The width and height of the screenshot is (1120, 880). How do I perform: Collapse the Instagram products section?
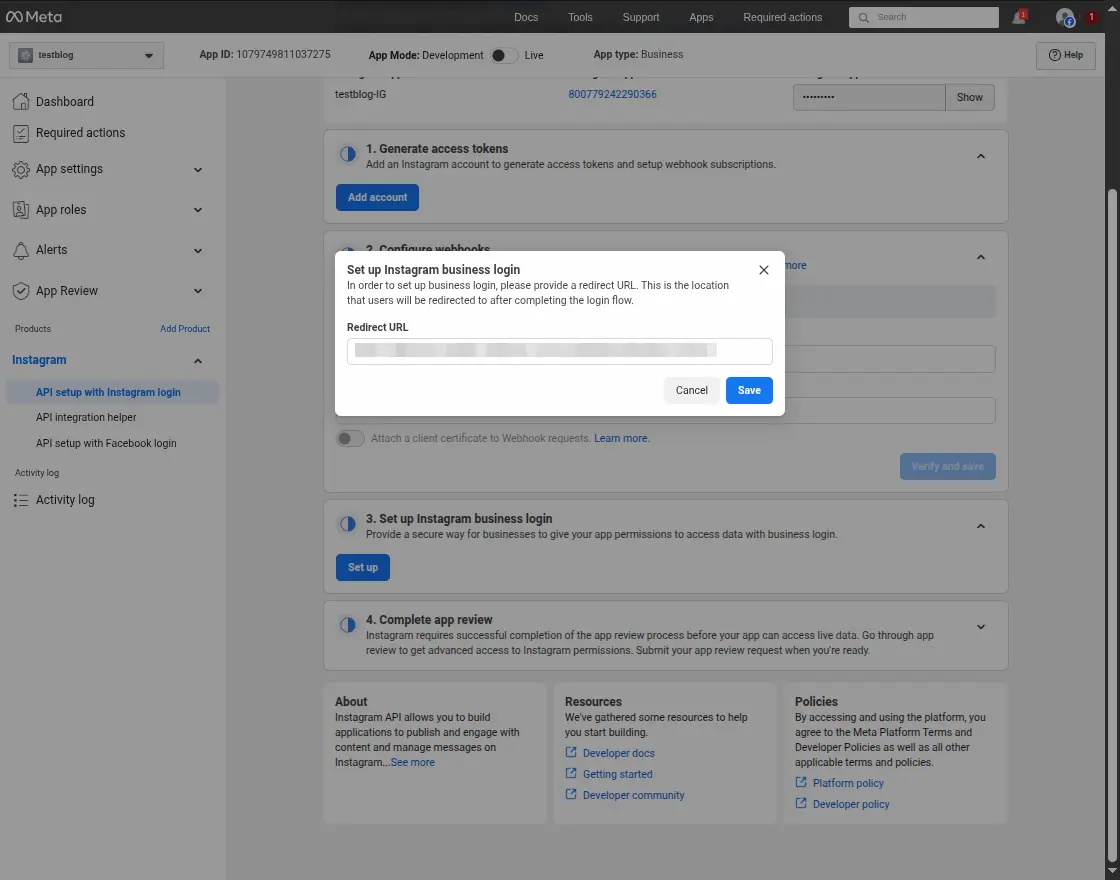point(197,360)
